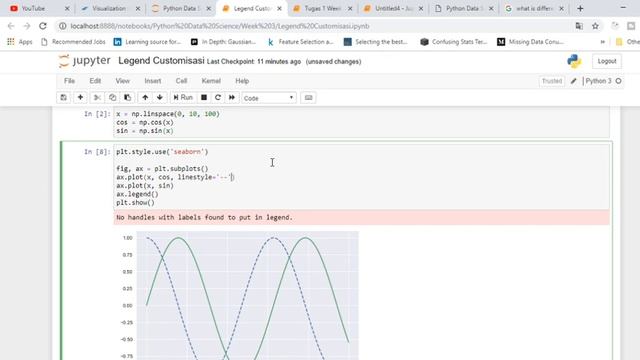Open the Kernel menu

(x=211, y=81)
